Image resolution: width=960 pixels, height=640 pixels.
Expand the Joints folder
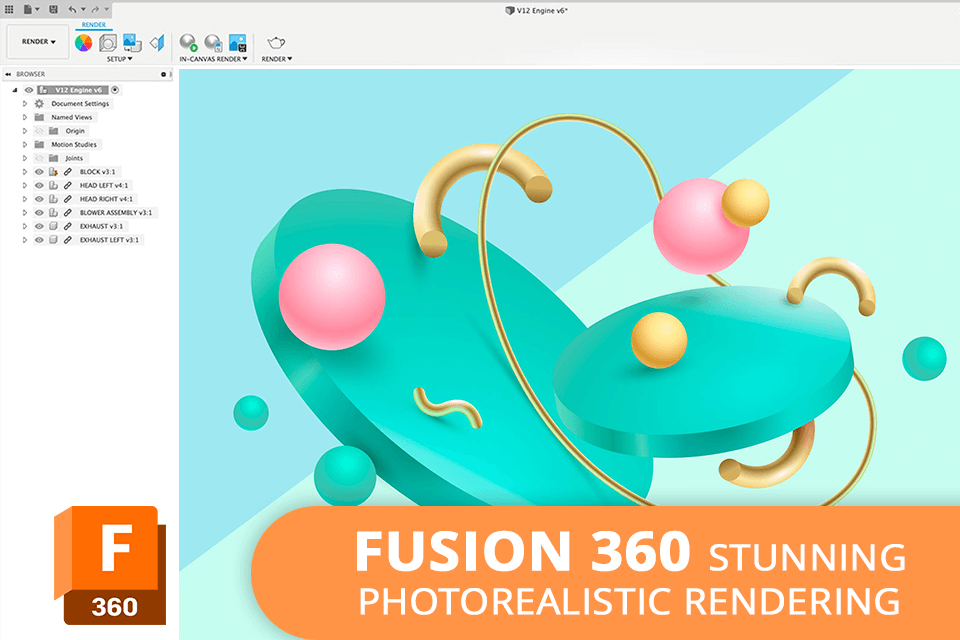[x=25, y=158]
